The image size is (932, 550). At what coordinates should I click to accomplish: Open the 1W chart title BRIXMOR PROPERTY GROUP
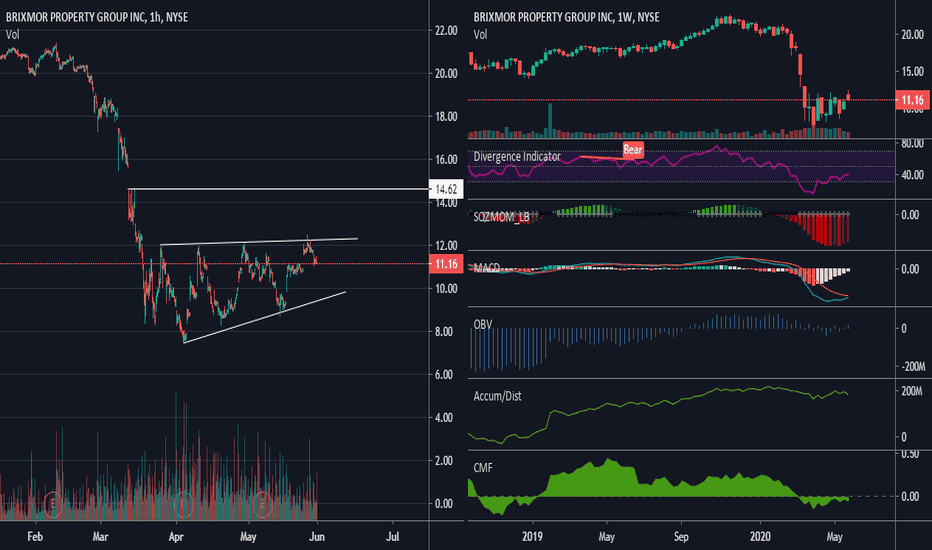tap(566, 17)
